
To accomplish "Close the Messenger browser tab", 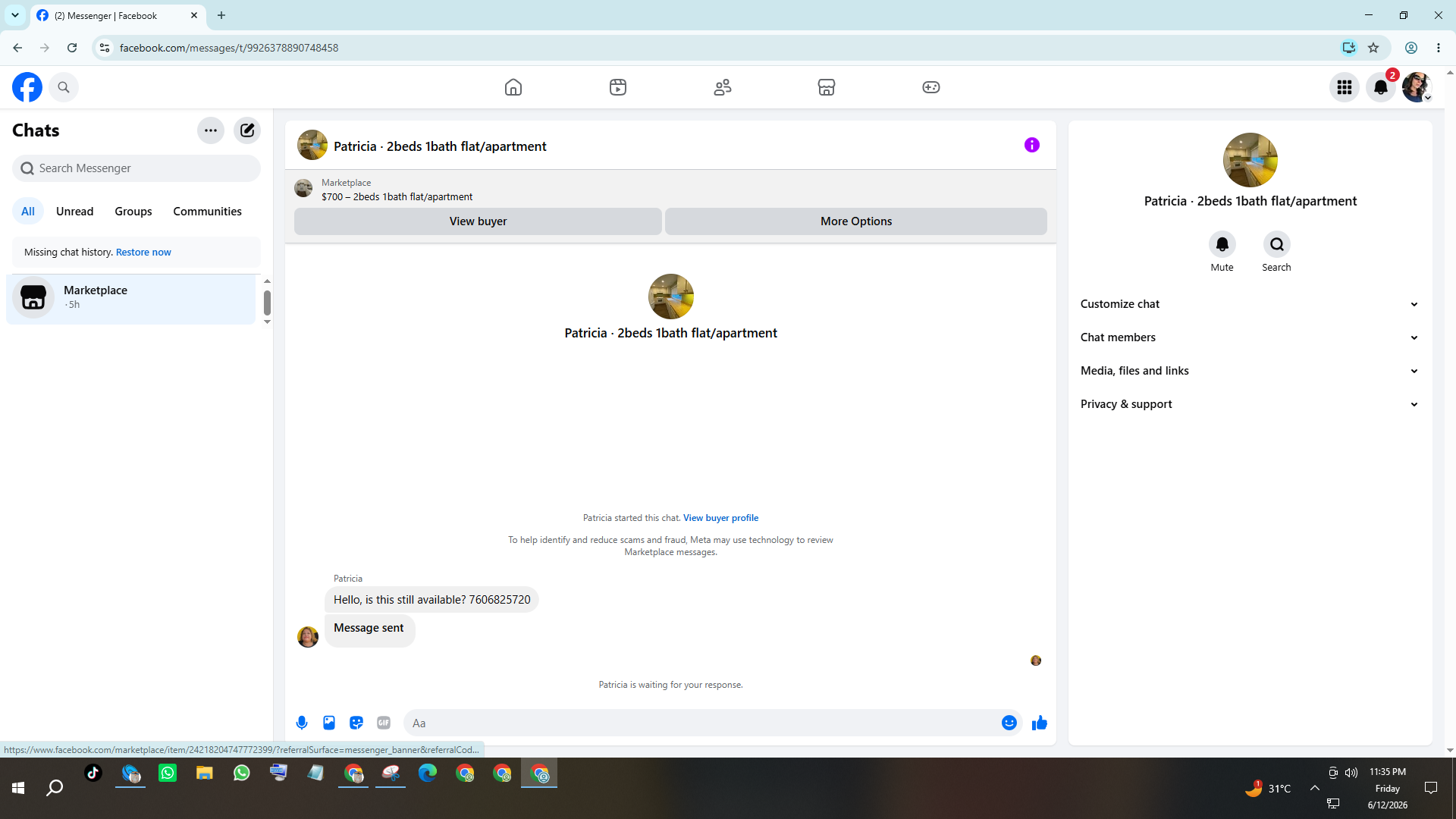I will pyautogui.click(x=194, y=15).
